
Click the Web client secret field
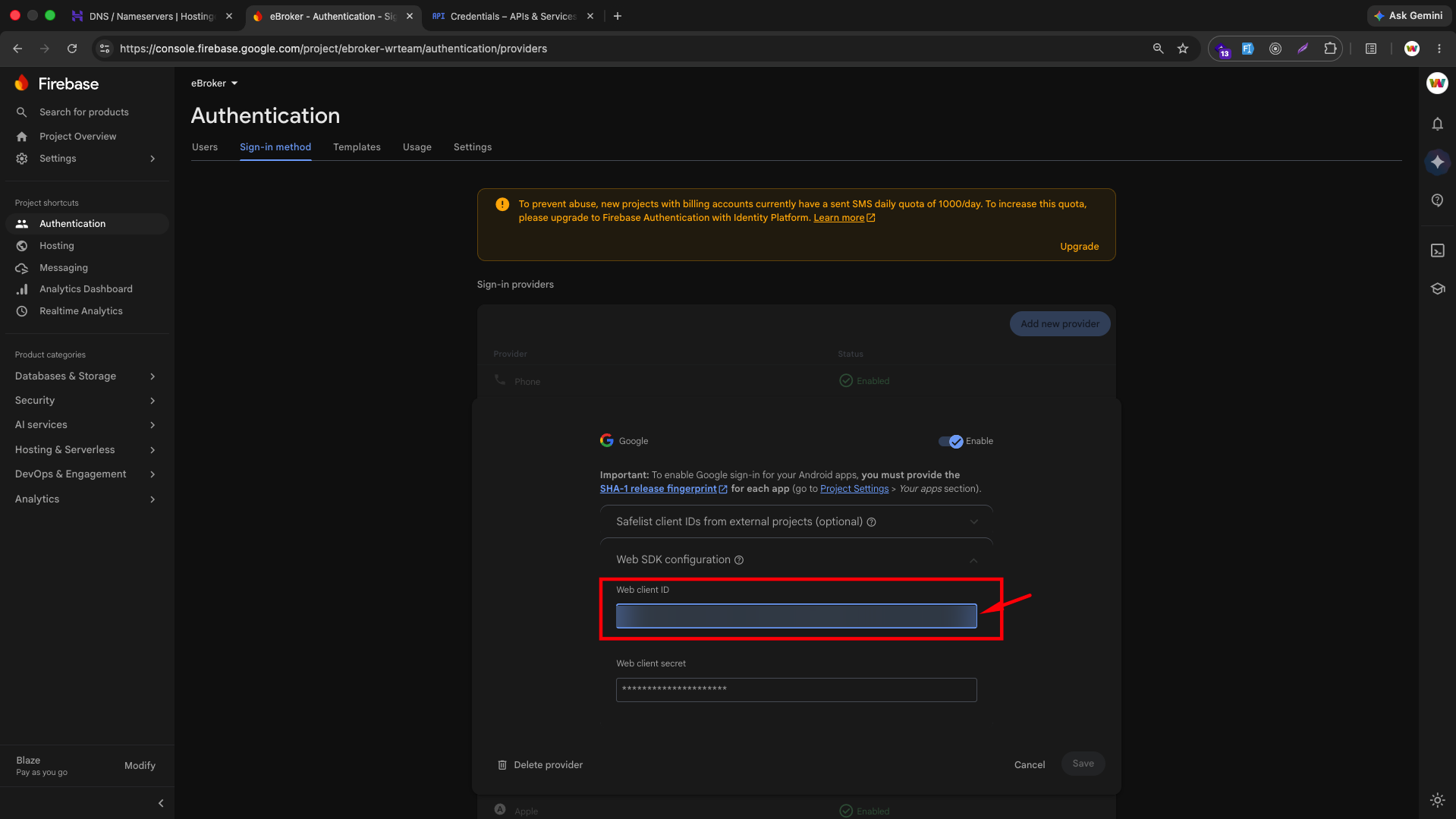tap(796, 690)
